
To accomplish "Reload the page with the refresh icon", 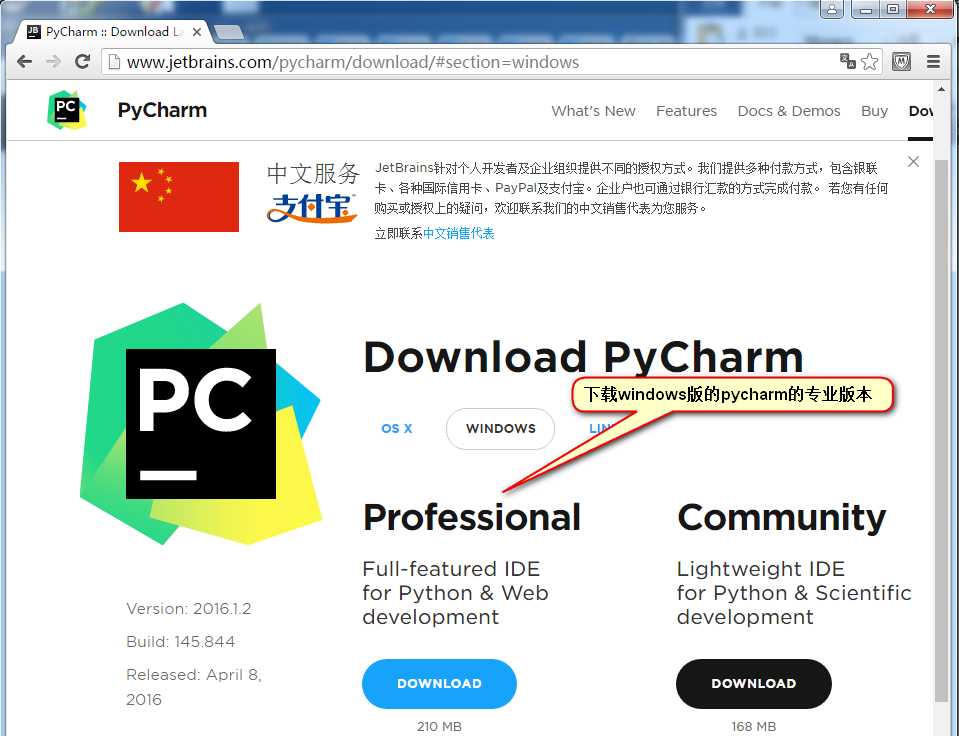I will [x=83, y=61].
